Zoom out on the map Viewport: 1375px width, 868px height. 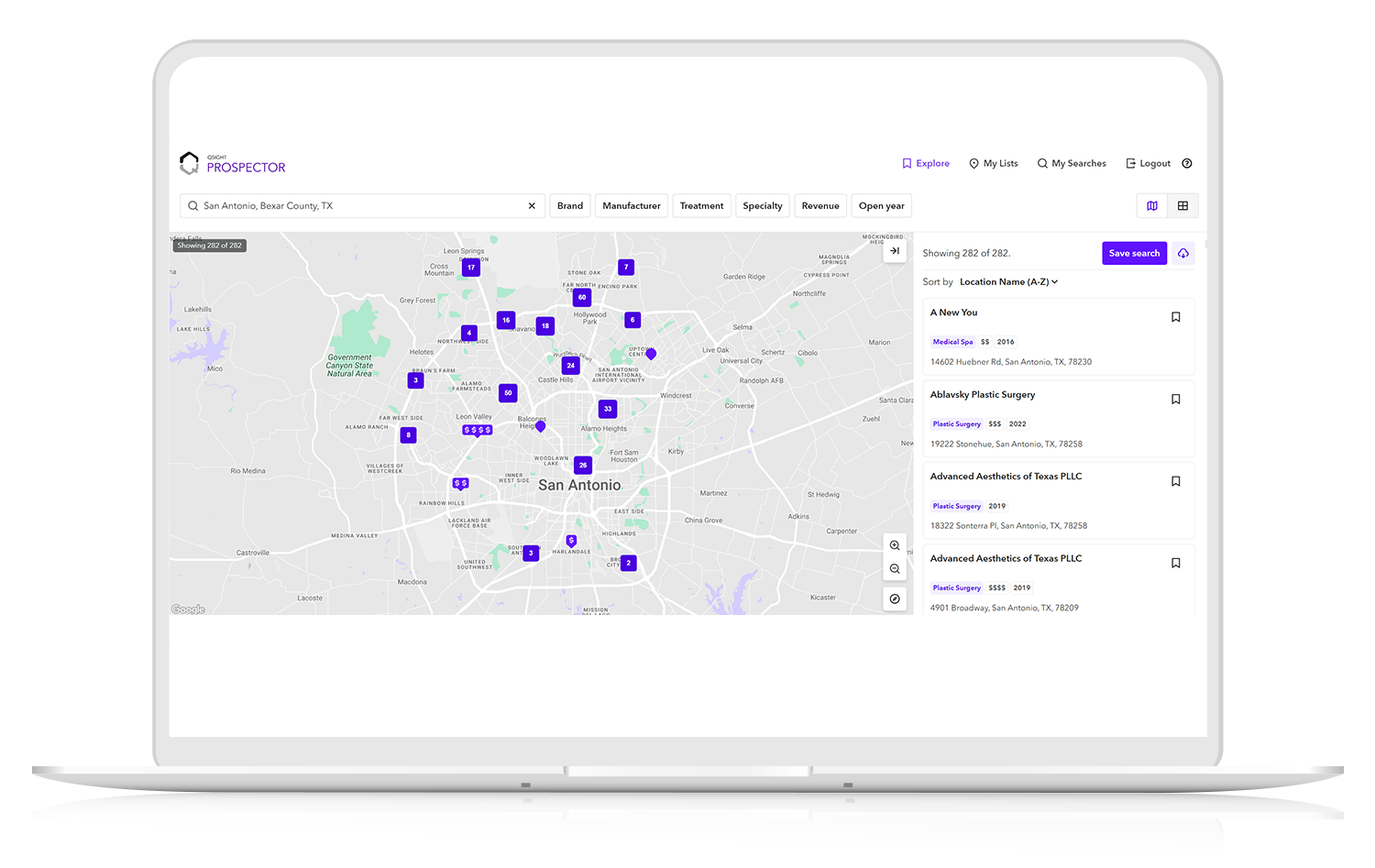[895, 568]
